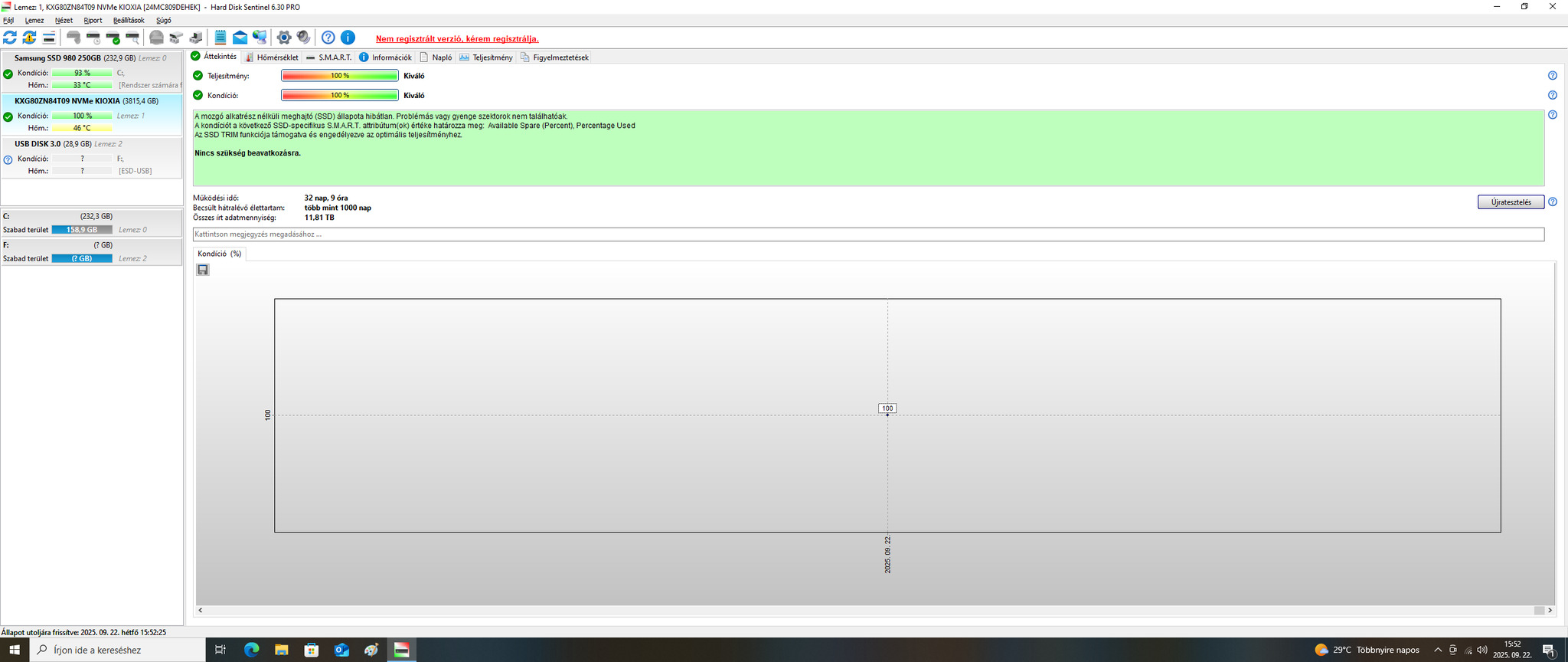
Task: Select the Samsung SSD 980 250GB disk
Action: pyautogui.click(x=91, y=72)
